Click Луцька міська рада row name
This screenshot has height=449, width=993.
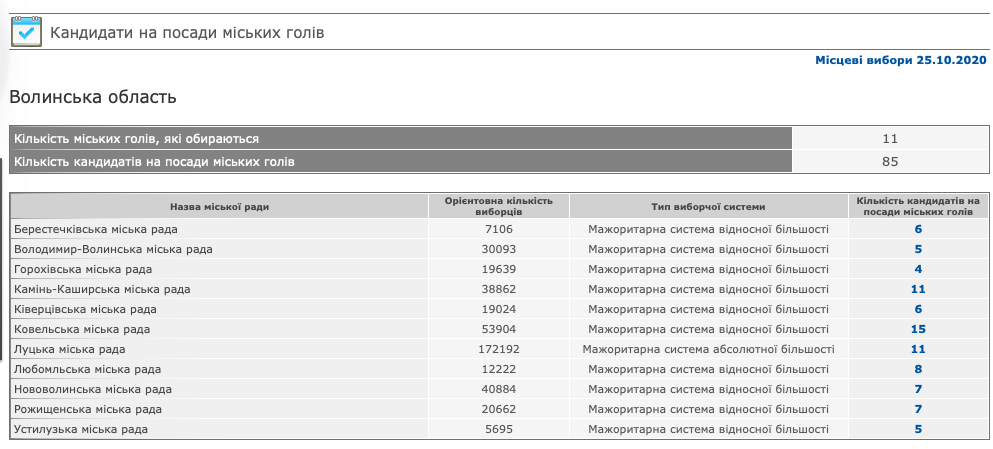coord(70,349)
